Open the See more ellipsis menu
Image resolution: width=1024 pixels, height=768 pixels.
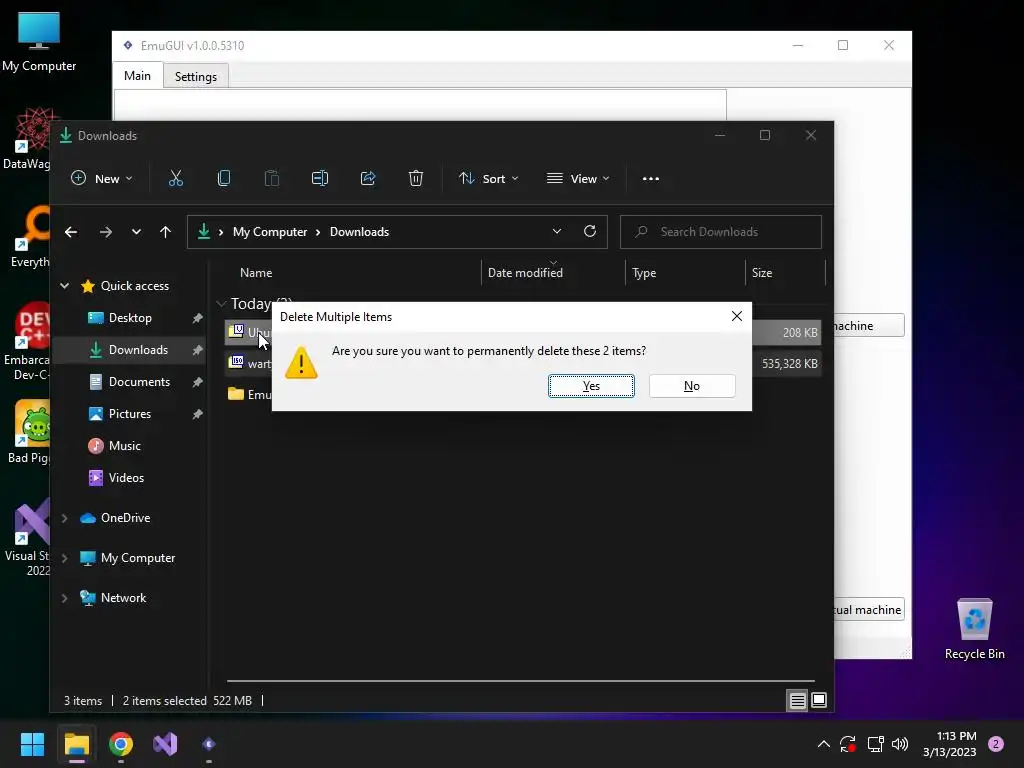pos(650,178)
